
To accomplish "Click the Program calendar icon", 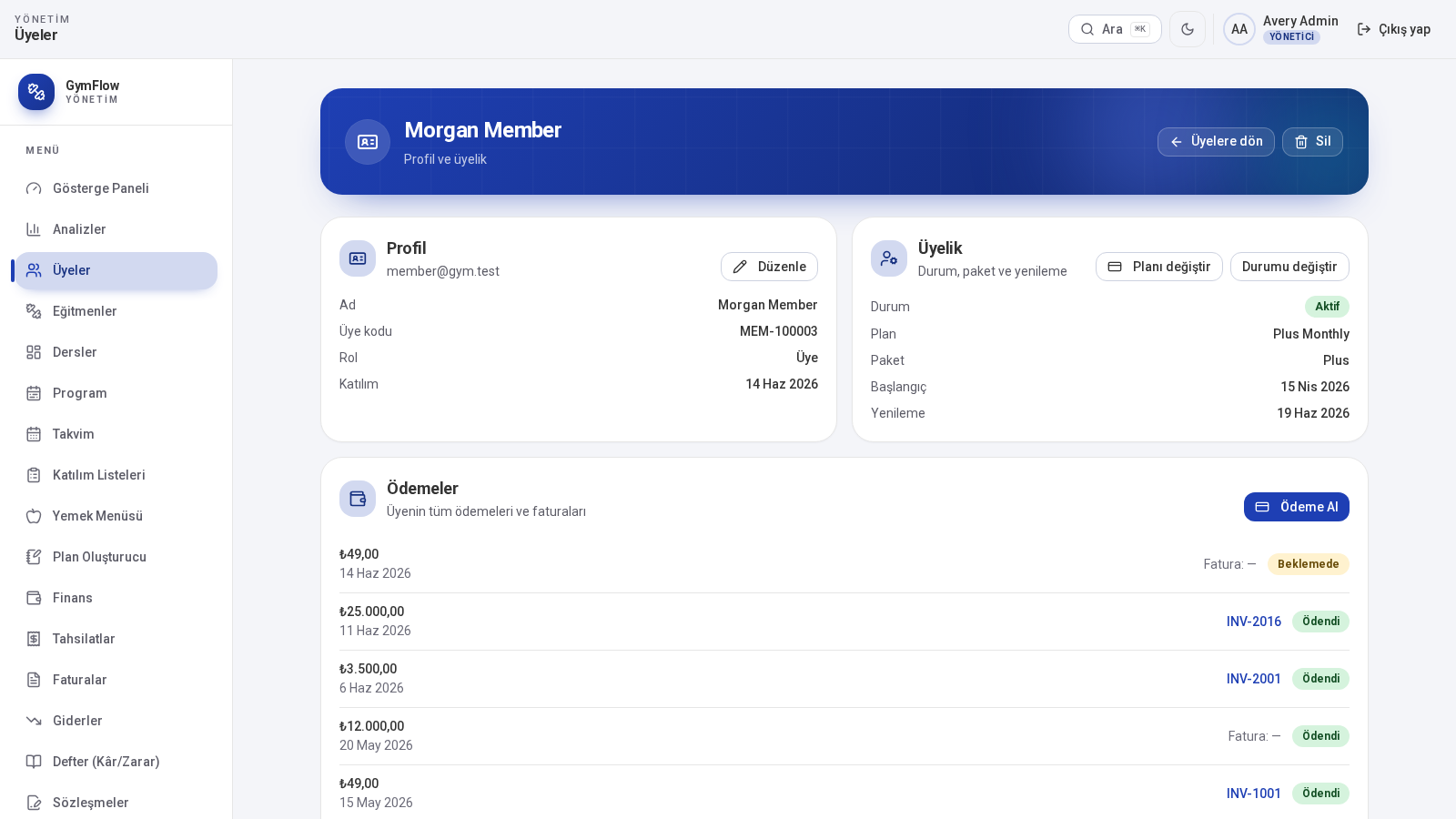I will point(34,393).
